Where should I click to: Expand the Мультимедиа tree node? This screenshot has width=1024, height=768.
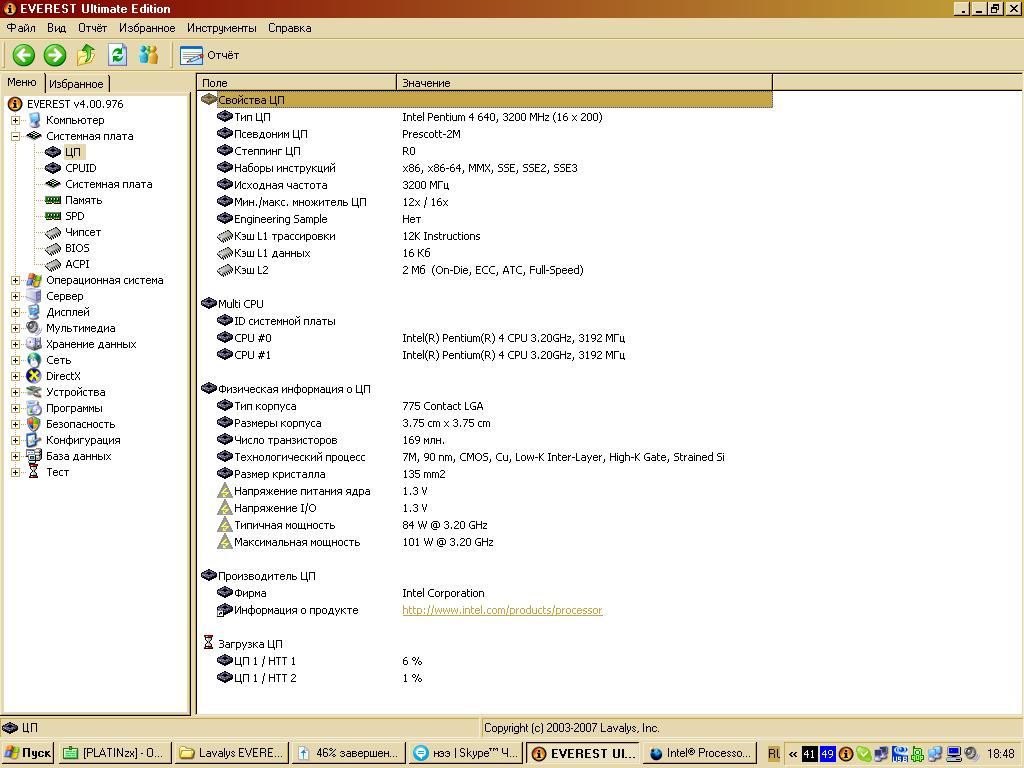pos(15,328)
